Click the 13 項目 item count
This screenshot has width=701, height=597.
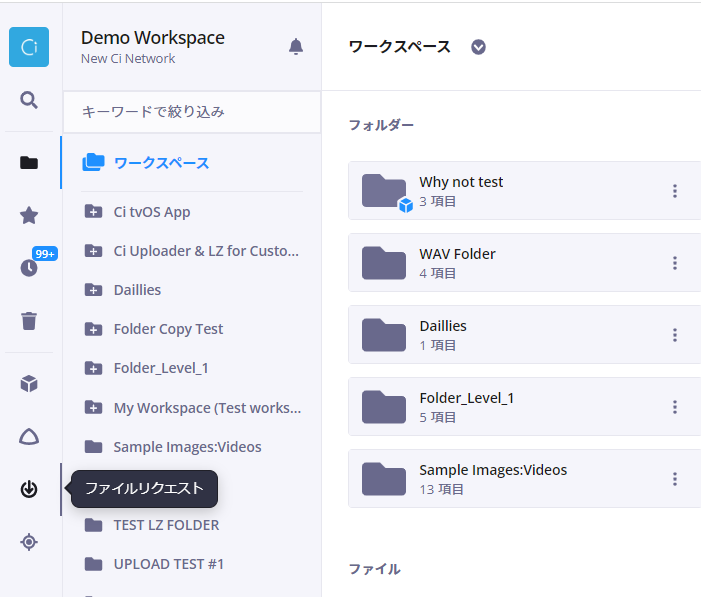(x=441, y=489)
